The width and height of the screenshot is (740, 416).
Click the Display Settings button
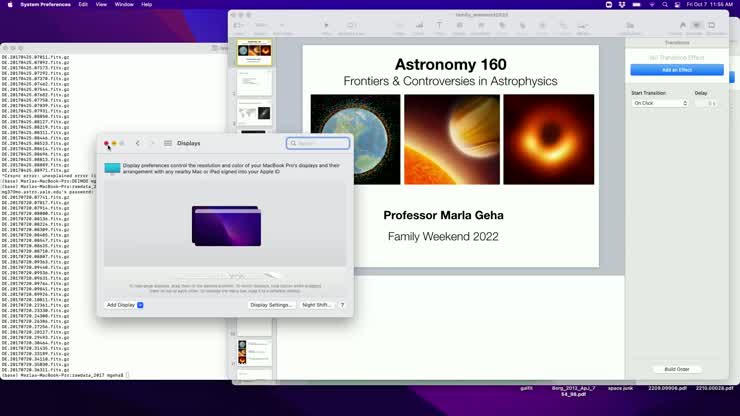(x=271, y=305)
